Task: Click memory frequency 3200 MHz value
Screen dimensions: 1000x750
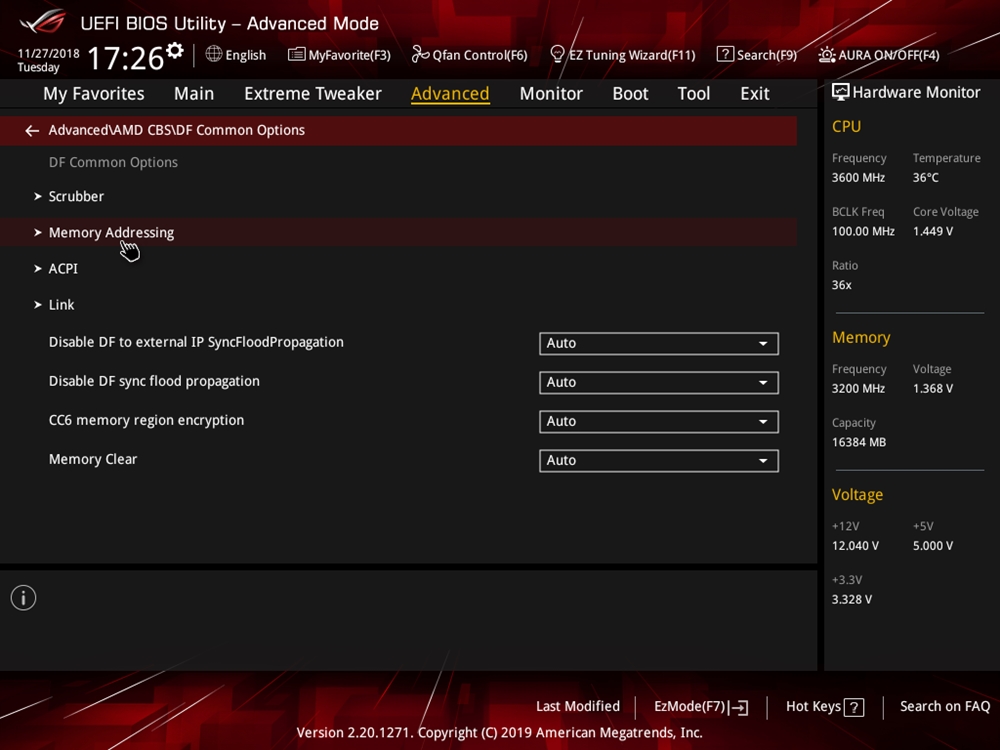Action: 858,388
